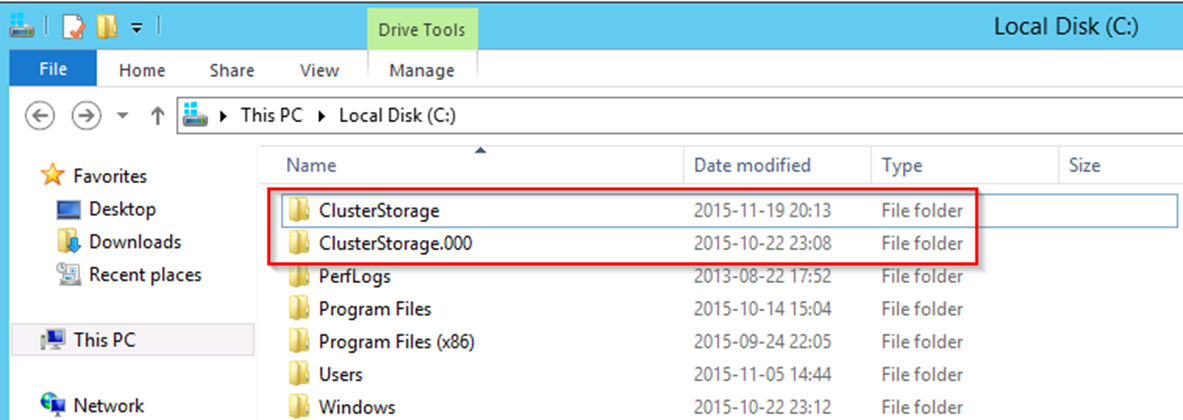Select Favorites in the navigation pane
The height and width of the screenshot is (420, 1183).
pyautogui.click(x=110, y=176)
